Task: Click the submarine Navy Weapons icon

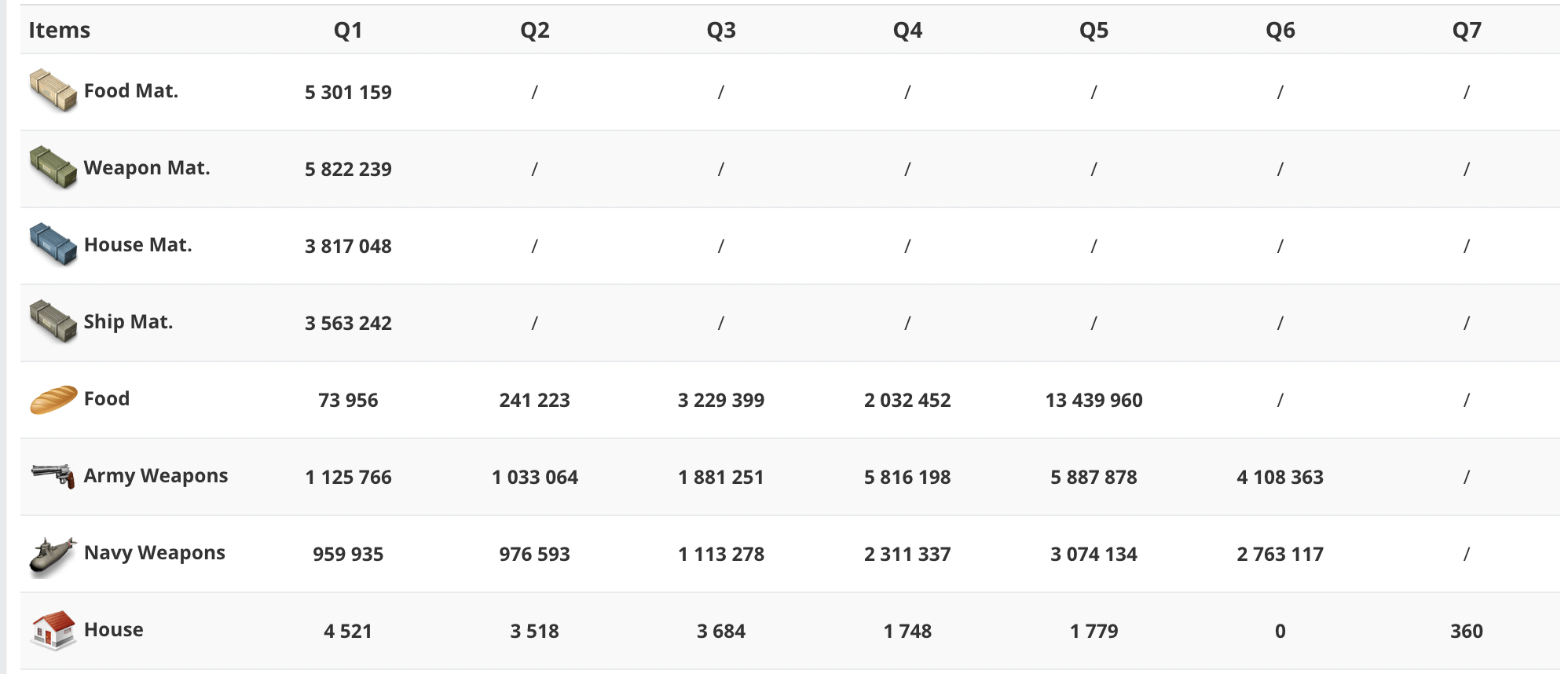Action: [x=53, y=555]
